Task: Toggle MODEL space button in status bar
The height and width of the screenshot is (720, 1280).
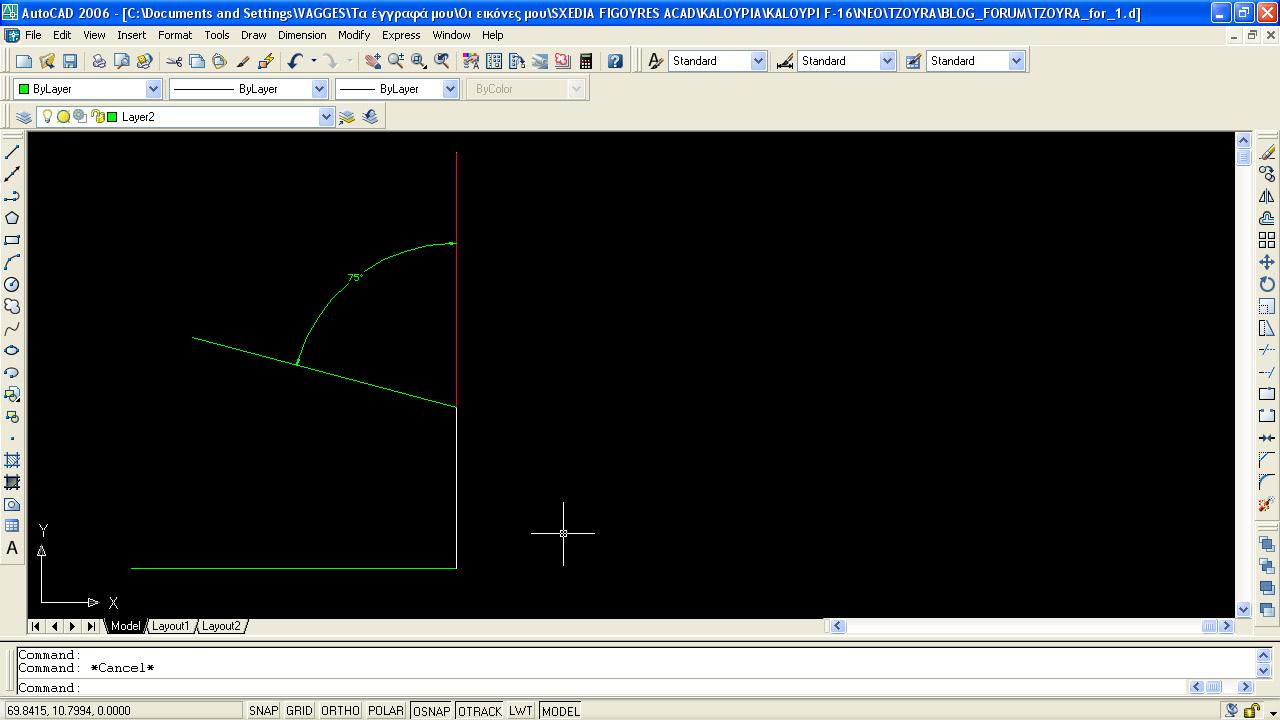Action: coord(560,711)
